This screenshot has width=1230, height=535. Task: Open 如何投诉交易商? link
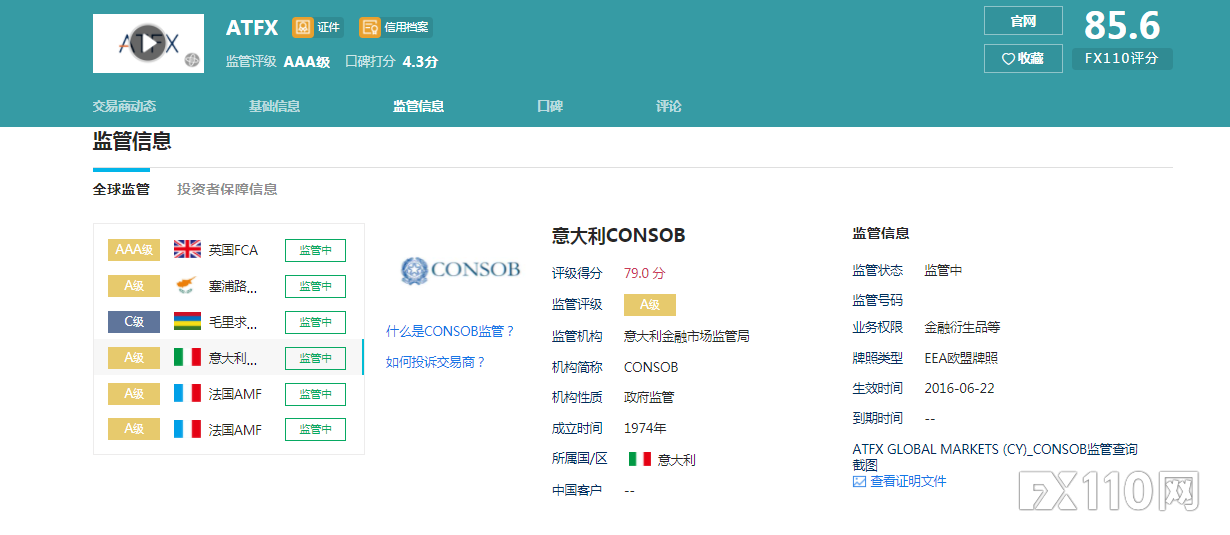(x=436, y=362)
